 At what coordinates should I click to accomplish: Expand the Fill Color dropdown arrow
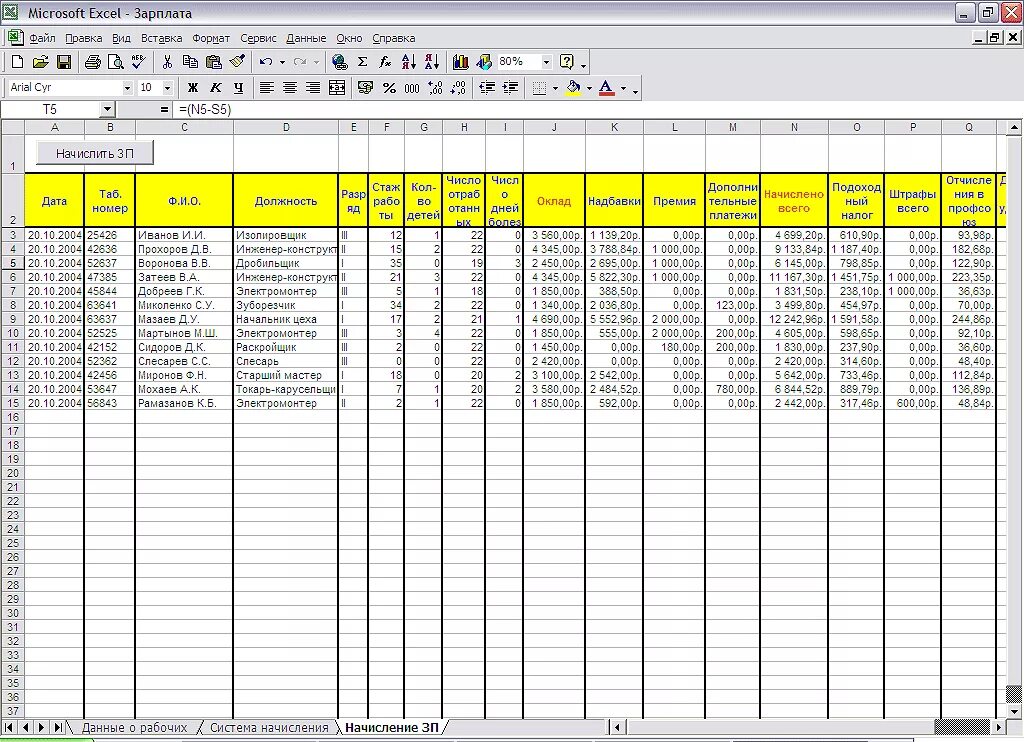tap(589, 88)
